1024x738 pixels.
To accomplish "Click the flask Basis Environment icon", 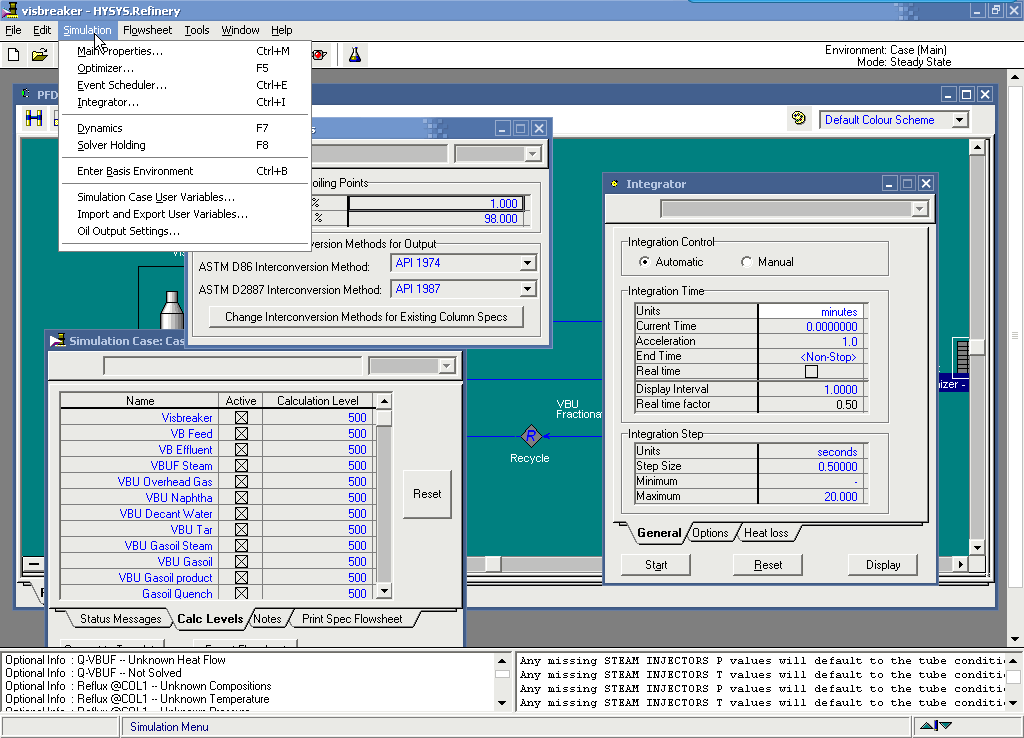I will pyautogui.click(x=355, y=55).
